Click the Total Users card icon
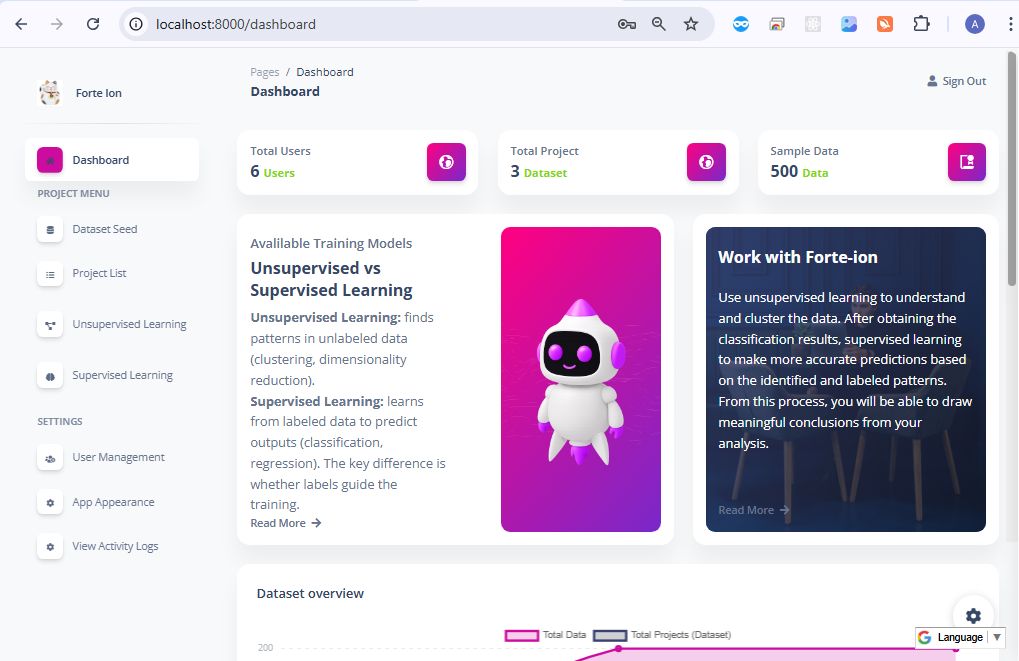This screenshot has height=661, width=1019. 446,162
